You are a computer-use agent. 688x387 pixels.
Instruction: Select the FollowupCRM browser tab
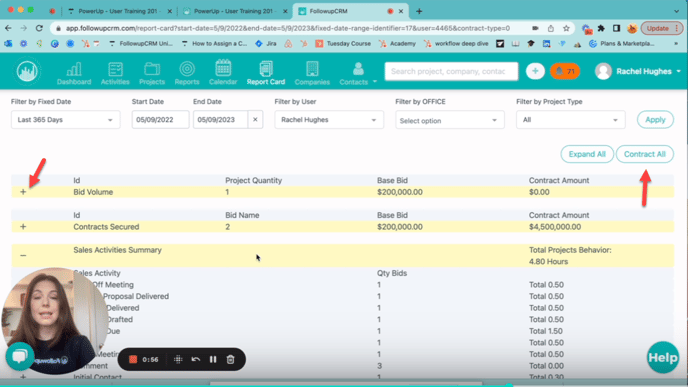tap(351, 11)
